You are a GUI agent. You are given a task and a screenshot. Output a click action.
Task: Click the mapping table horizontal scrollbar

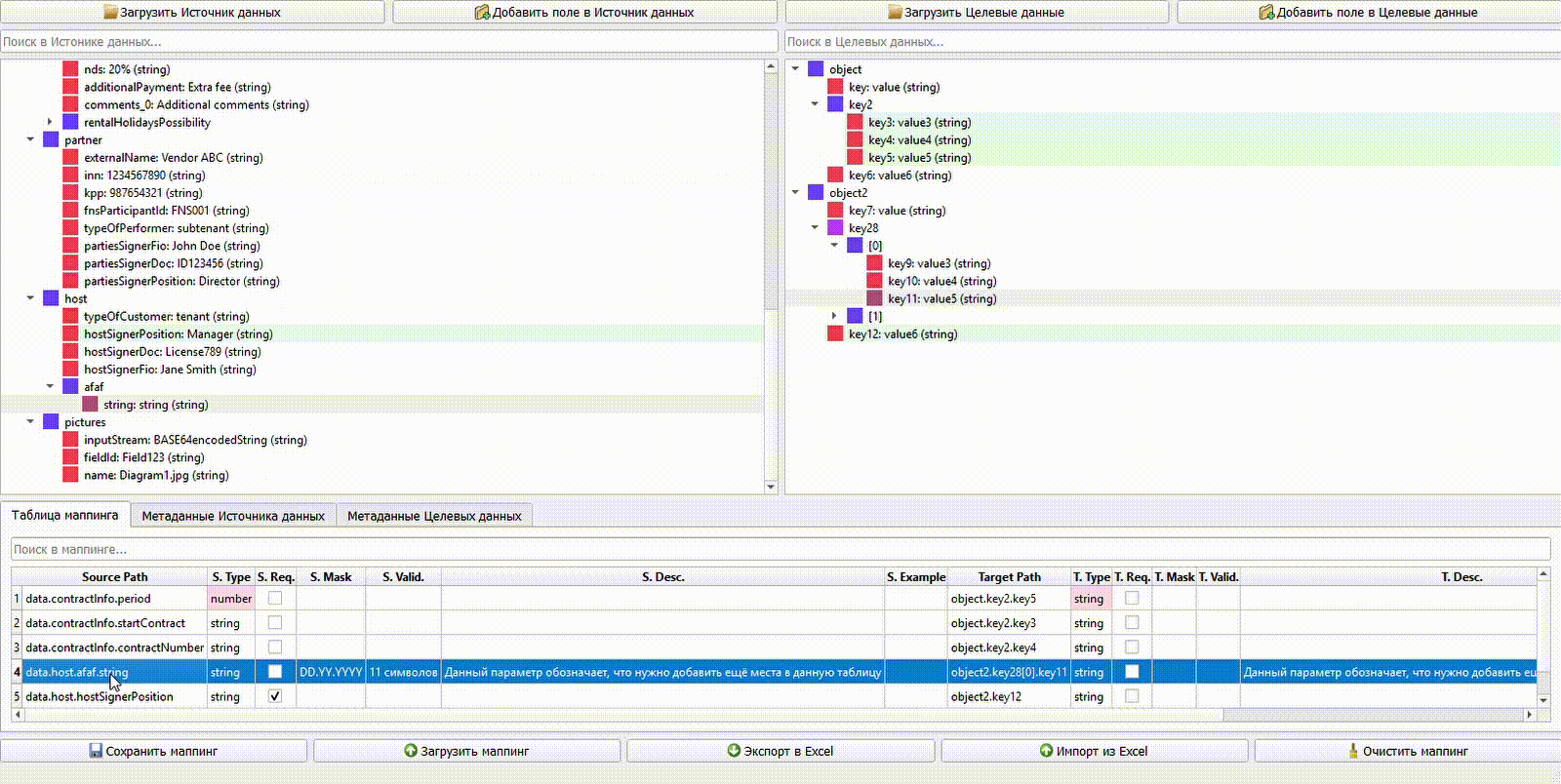pos(774,715)
